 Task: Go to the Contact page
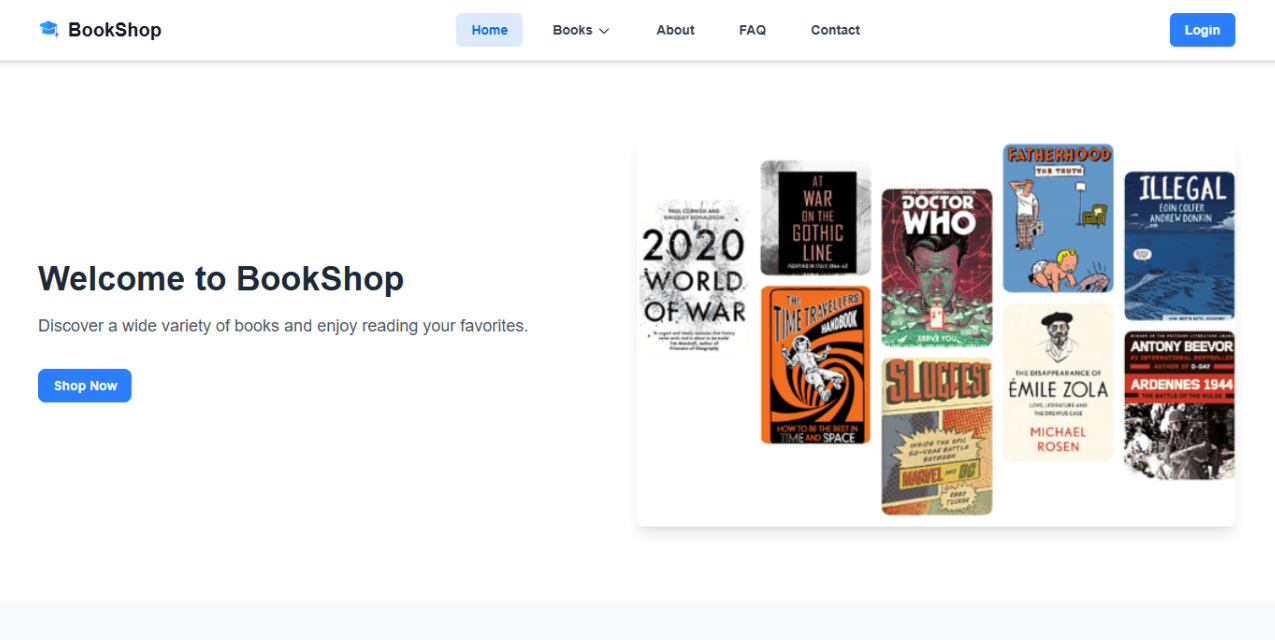click(x=835, y=30)
